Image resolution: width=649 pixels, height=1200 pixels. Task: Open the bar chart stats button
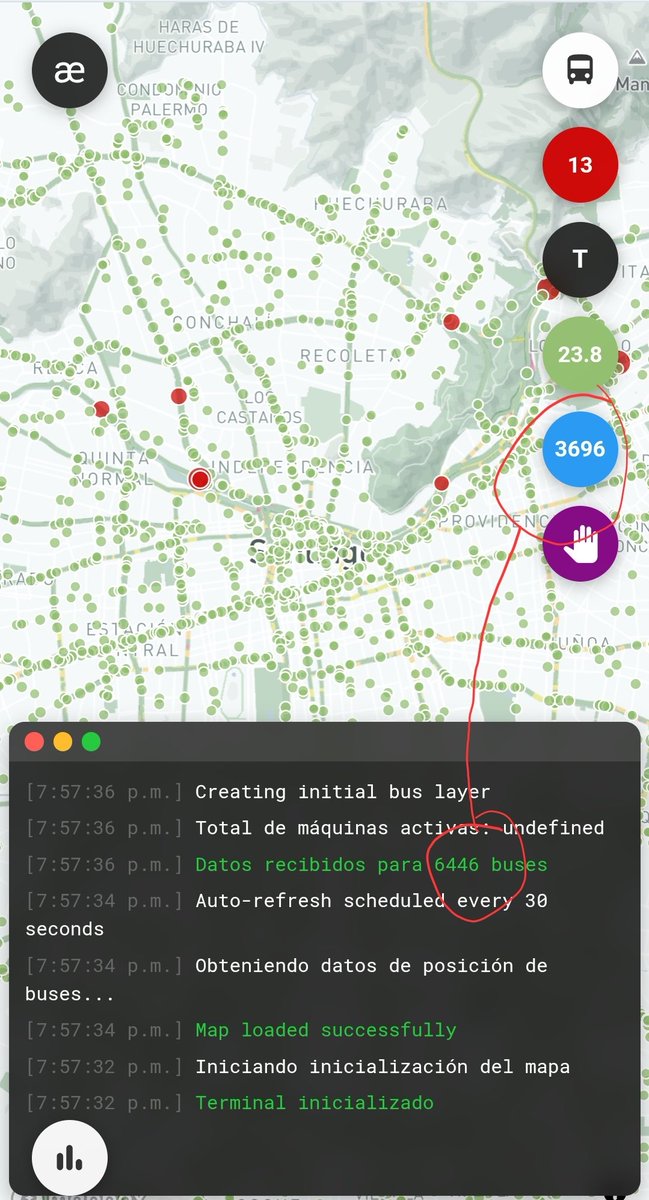pyautogui.click(x=70, y=1158)
